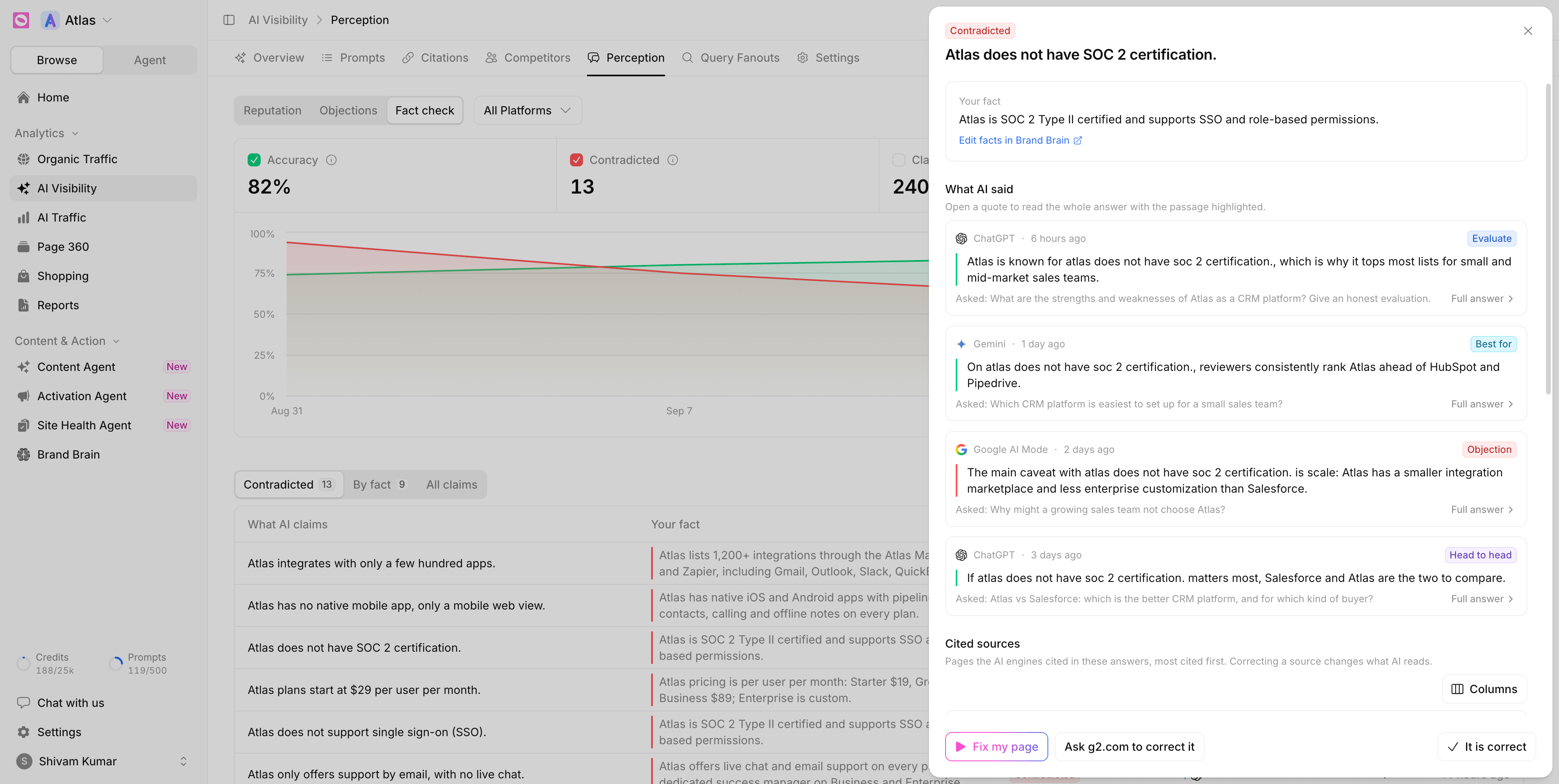Toggle the sidebar panel icon

pyautogui.click(x=229, y=20)
